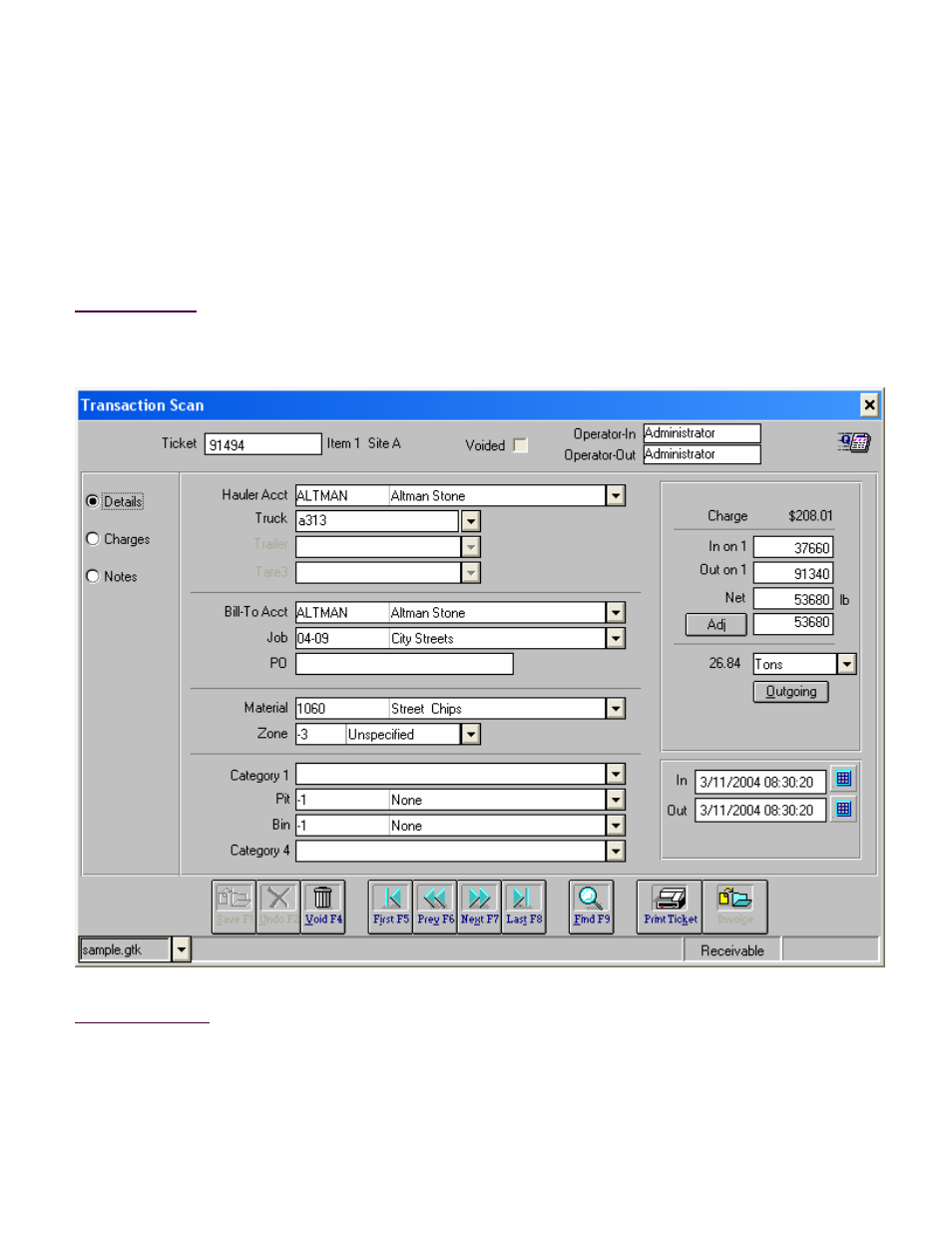
Task: Open the Tons unit dropdown
Action: pyautogui.click(x=847, y=664)
